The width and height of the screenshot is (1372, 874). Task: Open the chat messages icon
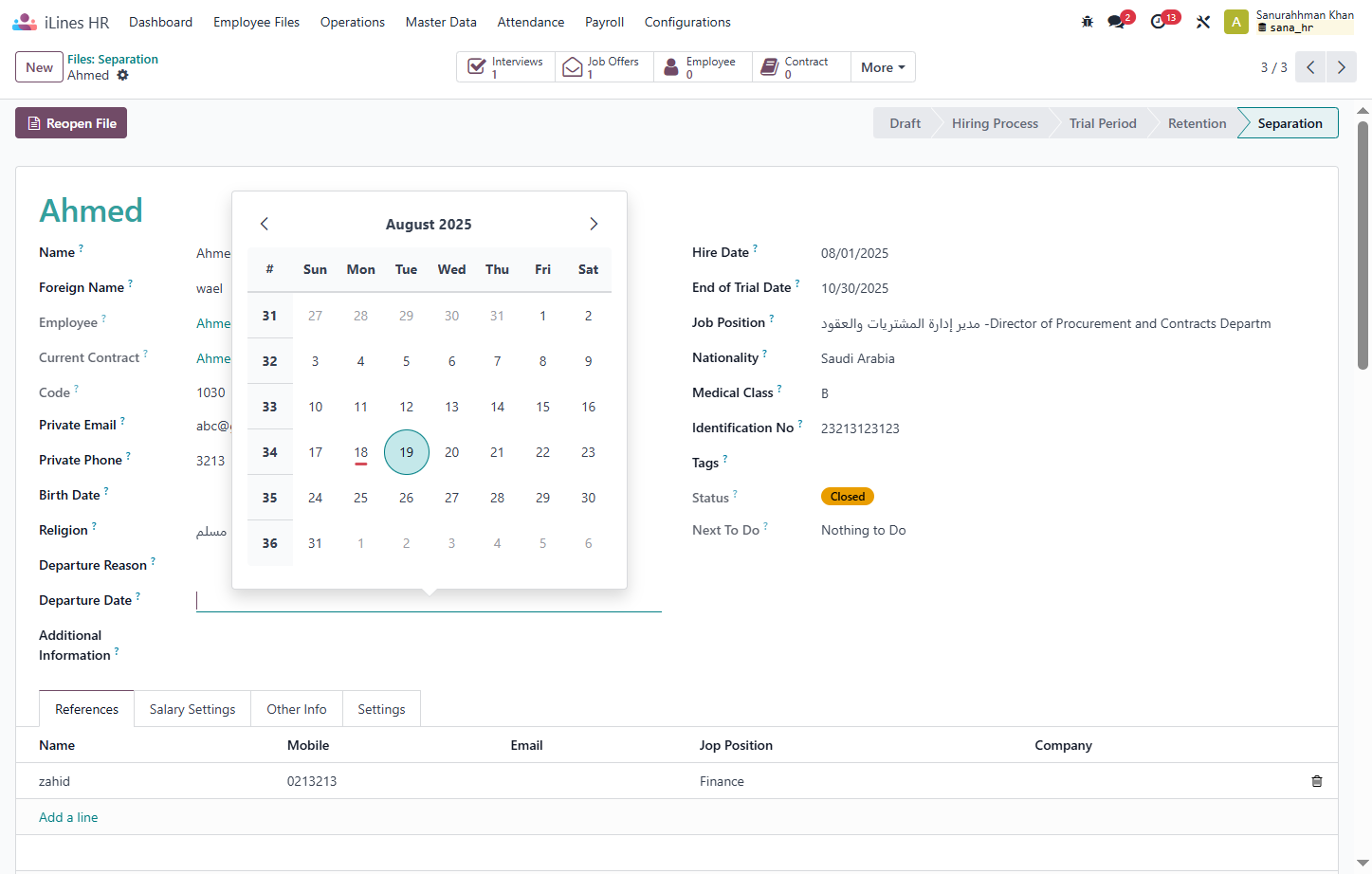[1117, 22]
